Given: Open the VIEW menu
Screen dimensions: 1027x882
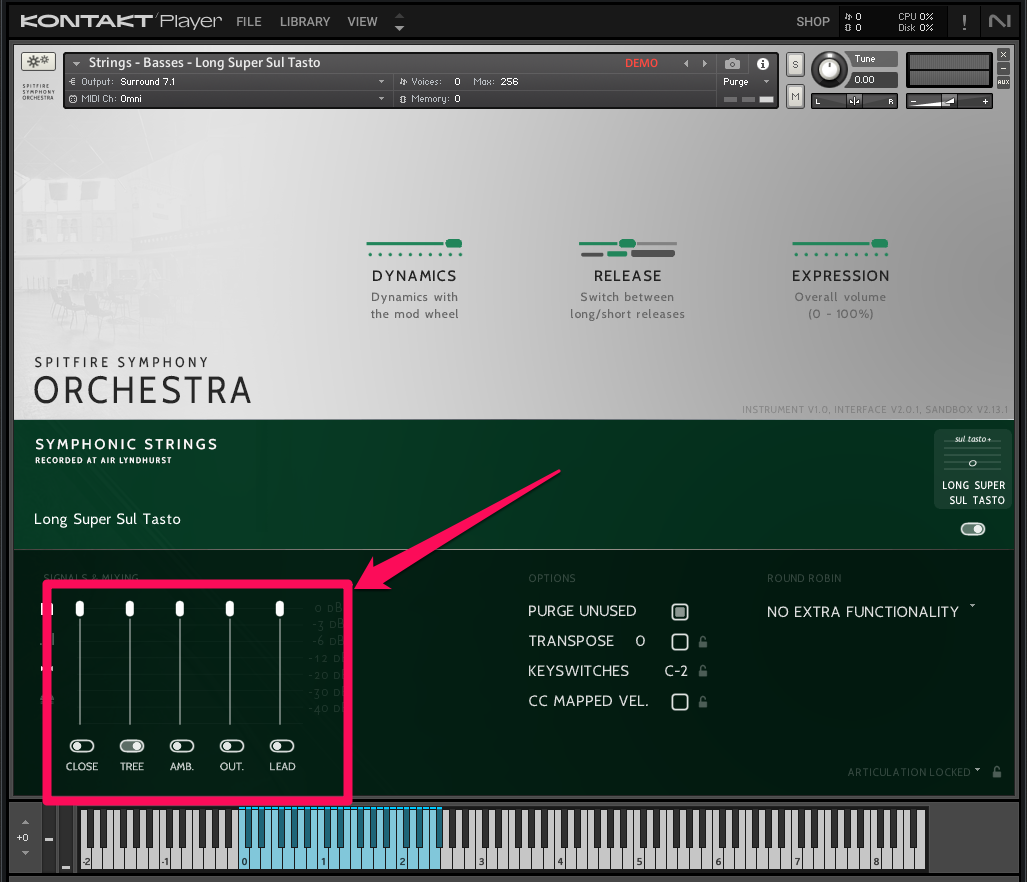Looking at the screenshot, I should [x=362, y=22].
